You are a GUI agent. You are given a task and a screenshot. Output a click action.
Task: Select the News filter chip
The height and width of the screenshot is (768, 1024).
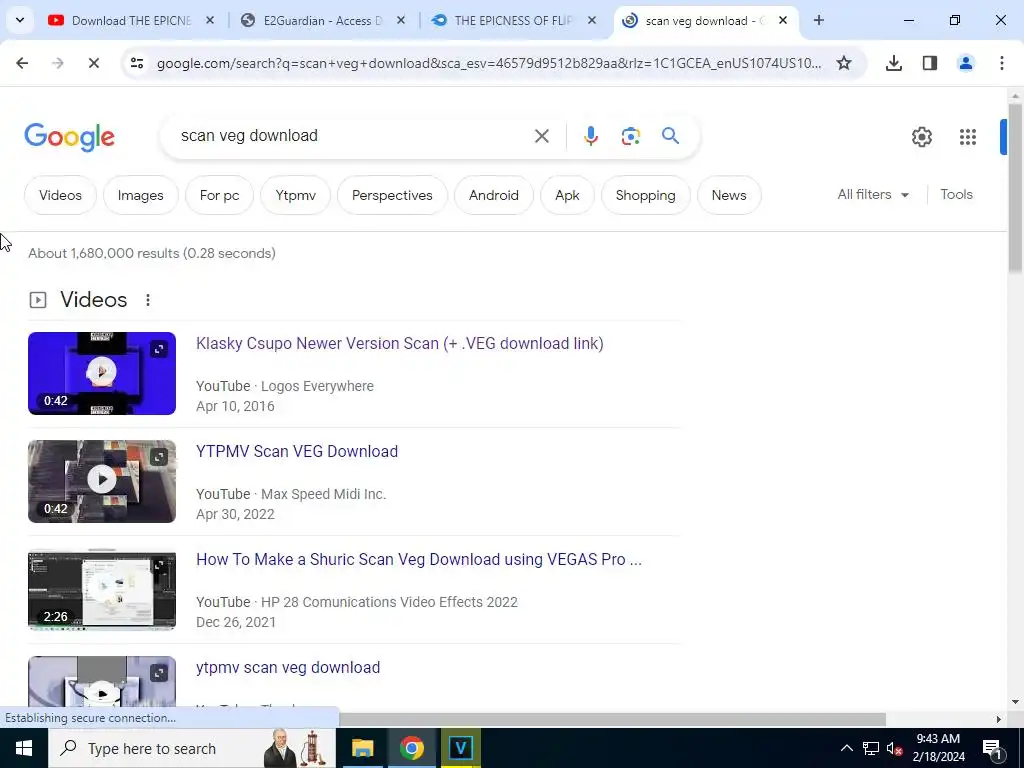729,195
